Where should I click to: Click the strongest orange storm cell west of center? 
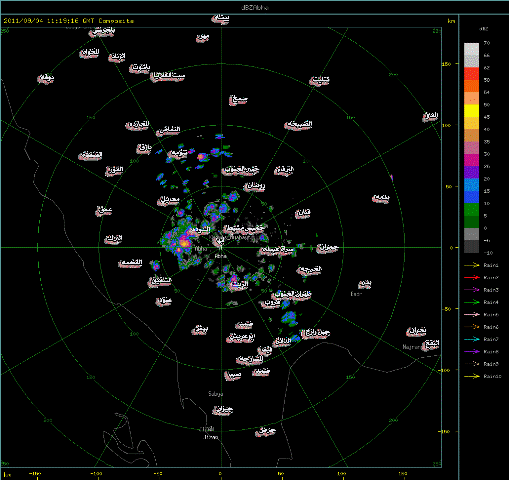[183, 243]
